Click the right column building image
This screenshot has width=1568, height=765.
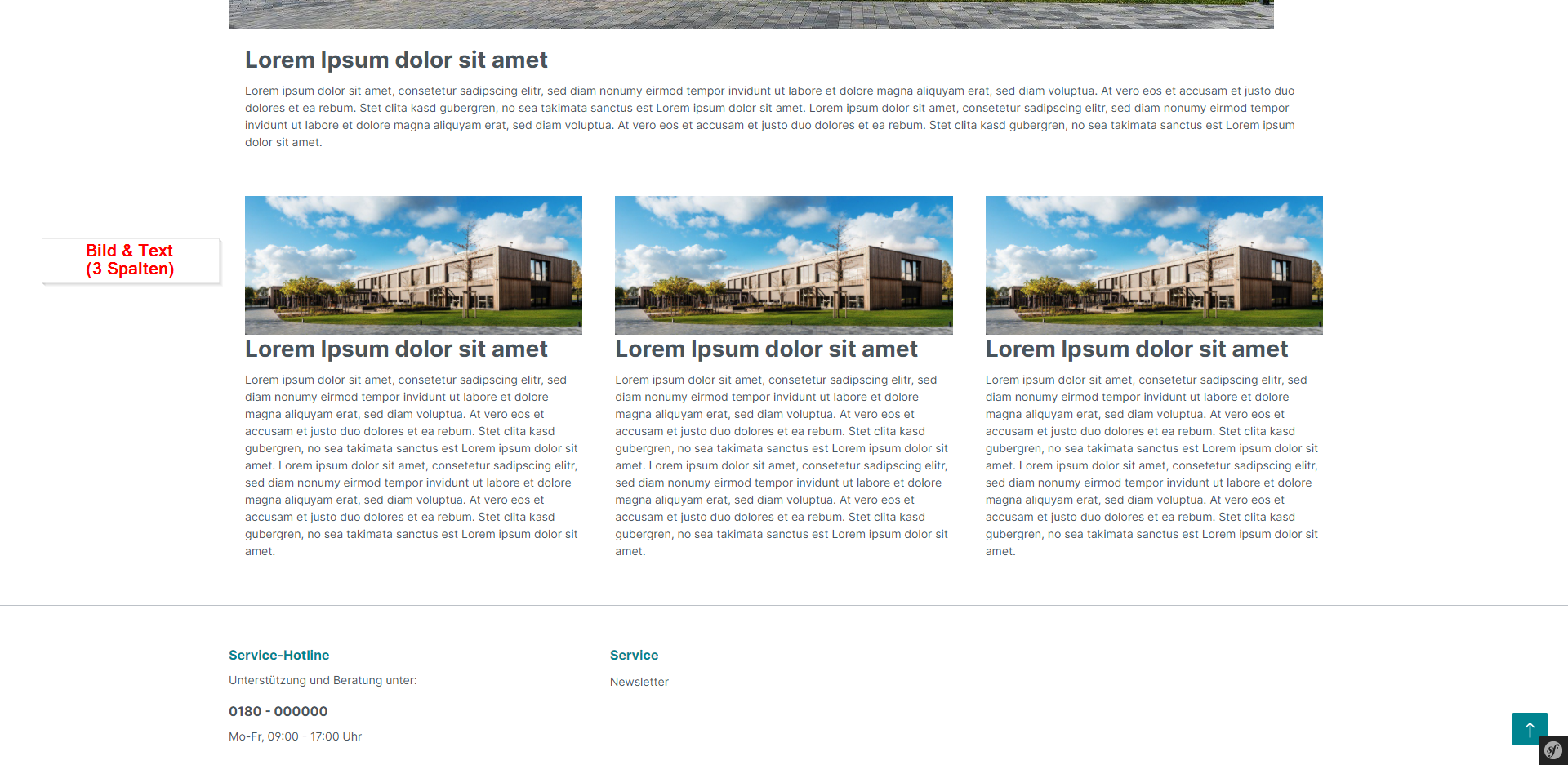click(1153, 265)
